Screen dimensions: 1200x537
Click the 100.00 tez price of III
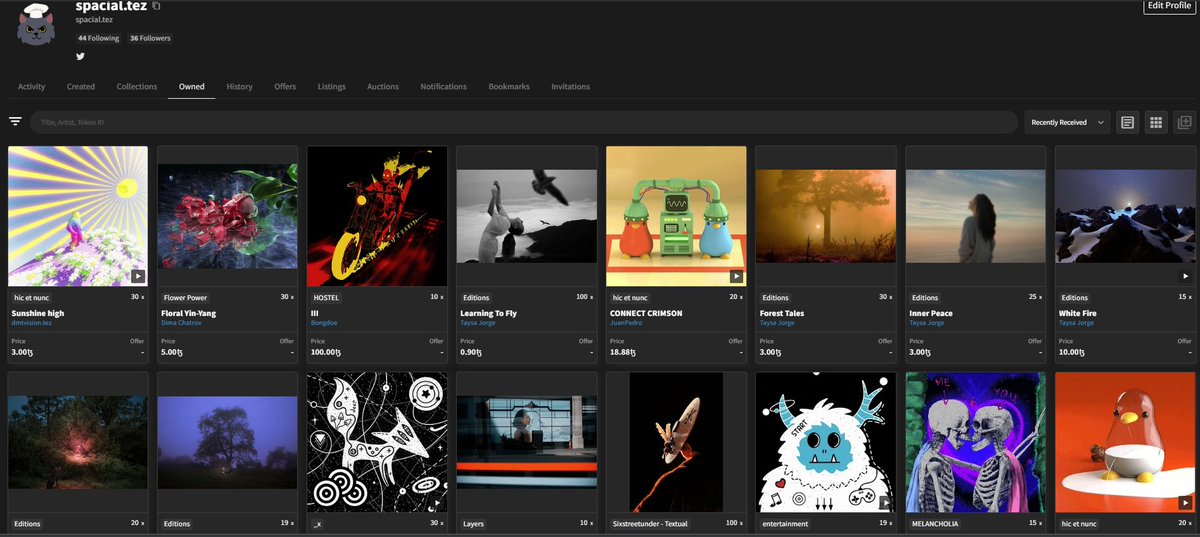327,352
